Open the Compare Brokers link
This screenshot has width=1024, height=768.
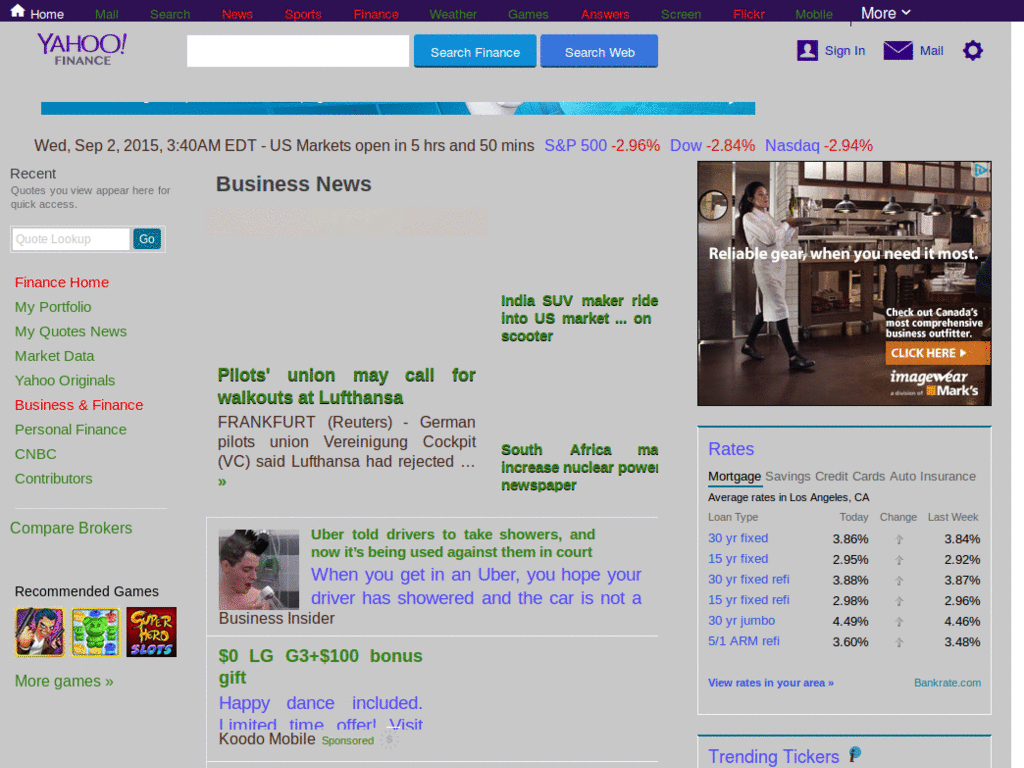click(71, 528)
